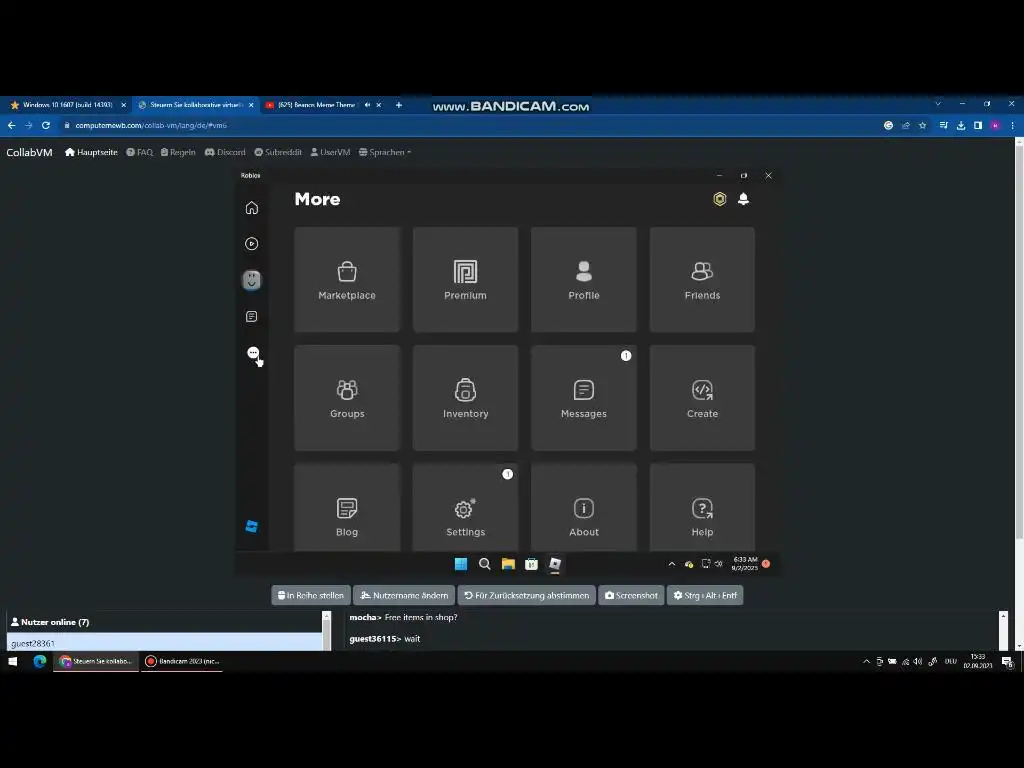Mute the YouTube tab audio icon
Viewport: 1024px width, 768px height.
tap(367, 104)
